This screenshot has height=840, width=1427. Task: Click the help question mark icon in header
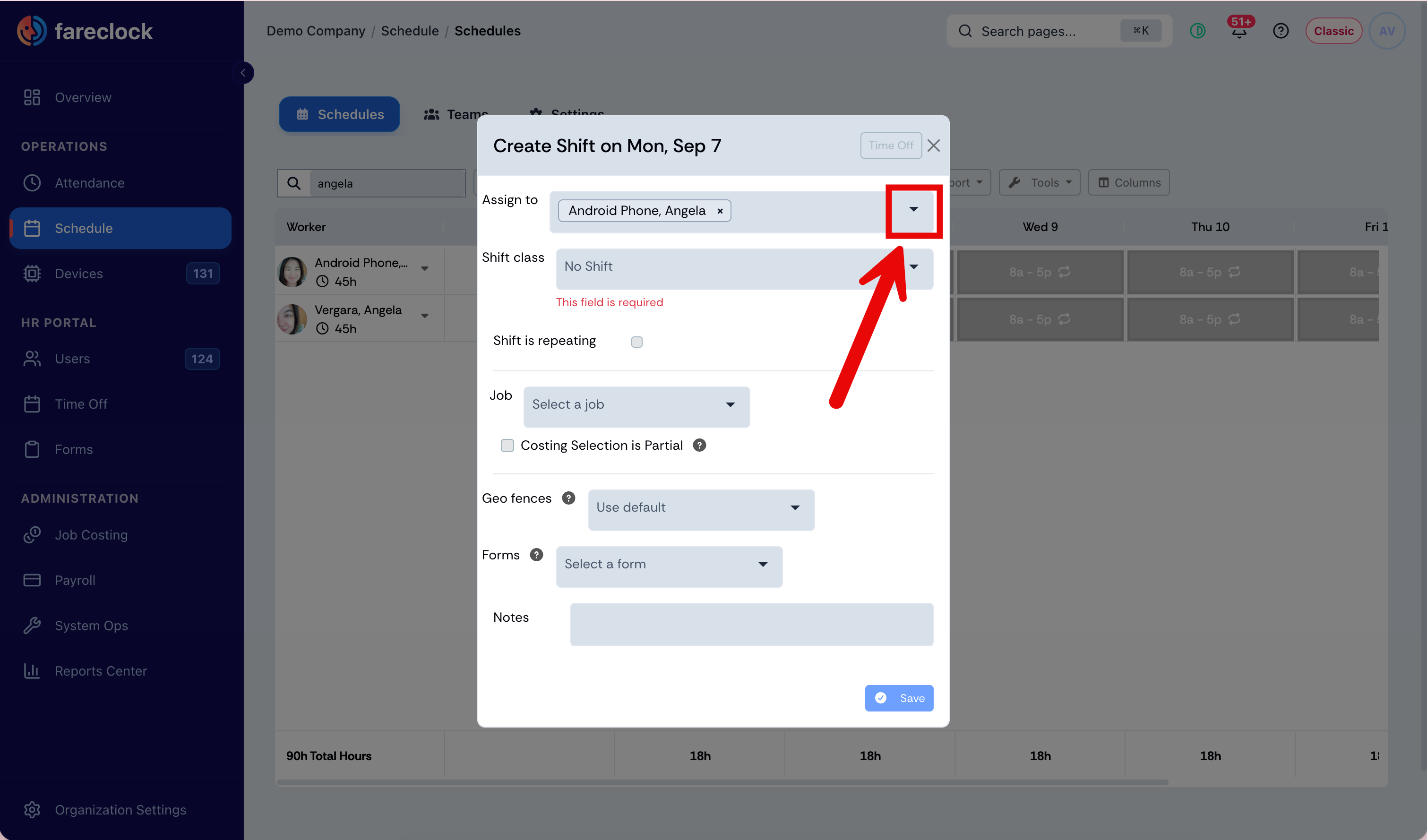click(1281, 31)
